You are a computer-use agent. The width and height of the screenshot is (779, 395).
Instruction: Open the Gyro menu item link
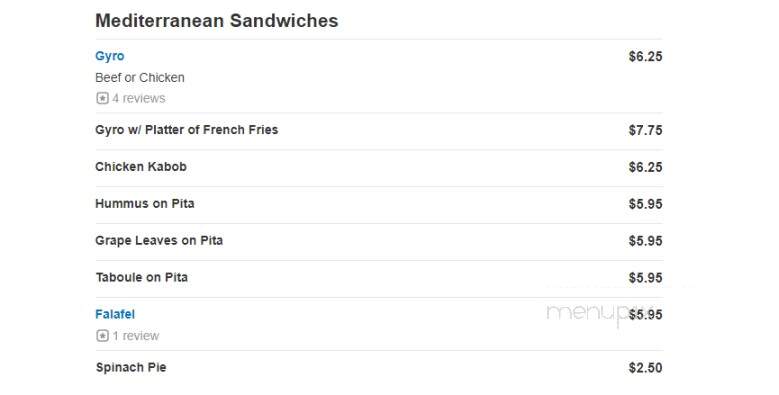(x=110, y=56)
